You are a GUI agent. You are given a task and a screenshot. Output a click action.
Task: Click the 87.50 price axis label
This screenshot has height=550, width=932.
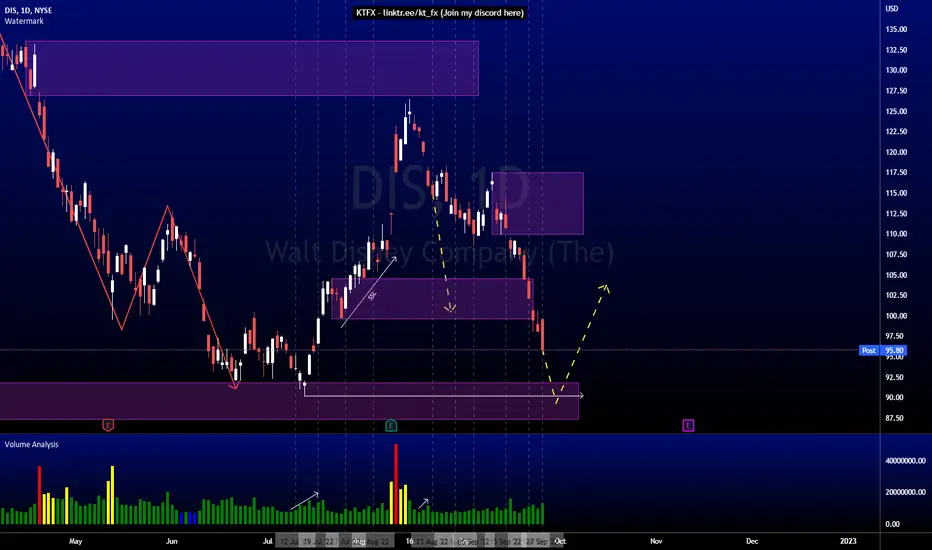click(x=895, y=418)
